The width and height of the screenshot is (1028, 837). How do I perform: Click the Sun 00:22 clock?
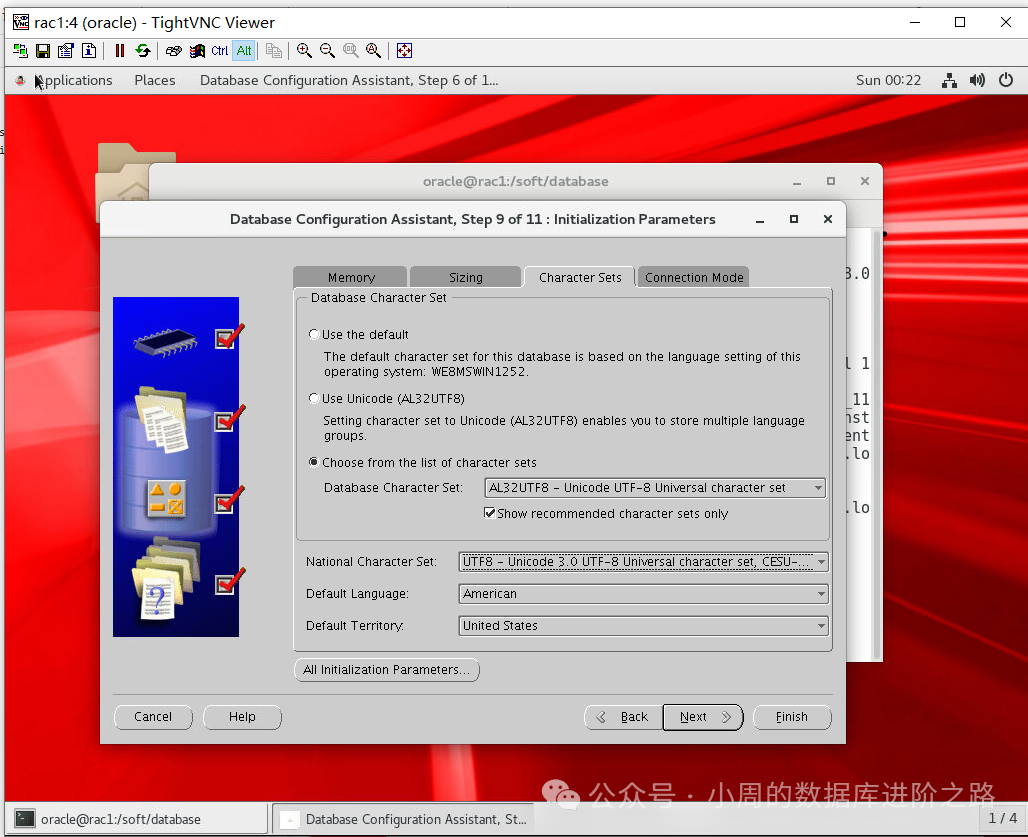[888, 80]
